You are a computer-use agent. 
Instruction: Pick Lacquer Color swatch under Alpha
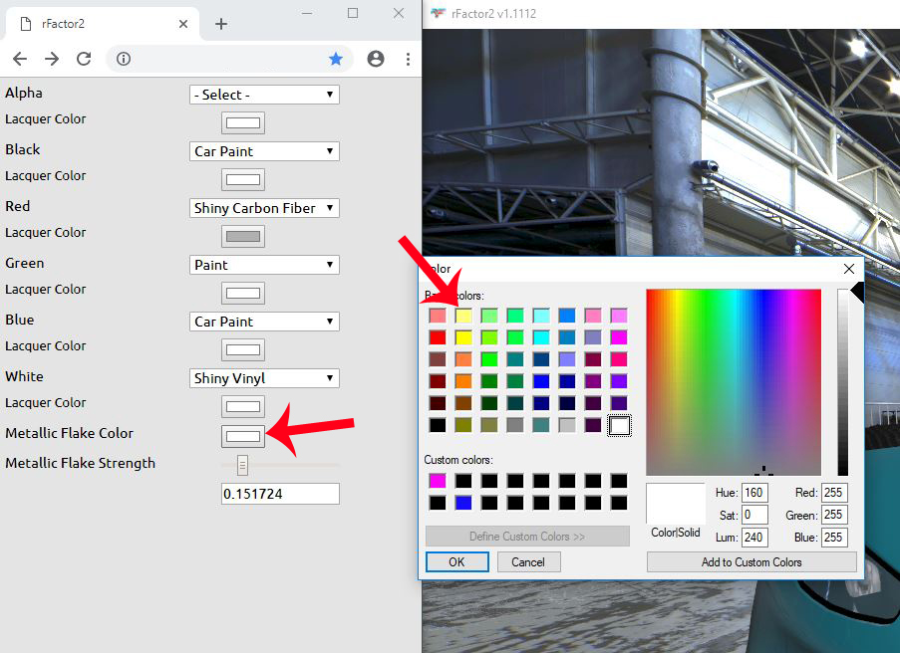[243, 123]
